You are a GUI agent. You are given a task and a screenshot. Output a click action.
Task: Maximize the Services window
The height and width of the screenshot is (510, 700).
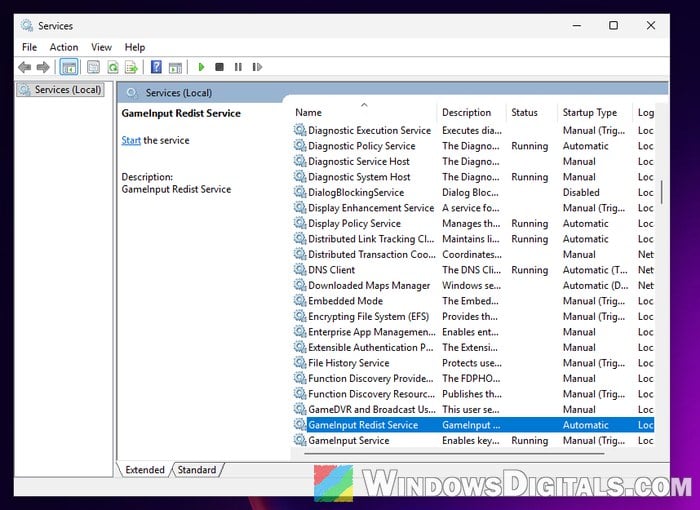pos(613,25)
